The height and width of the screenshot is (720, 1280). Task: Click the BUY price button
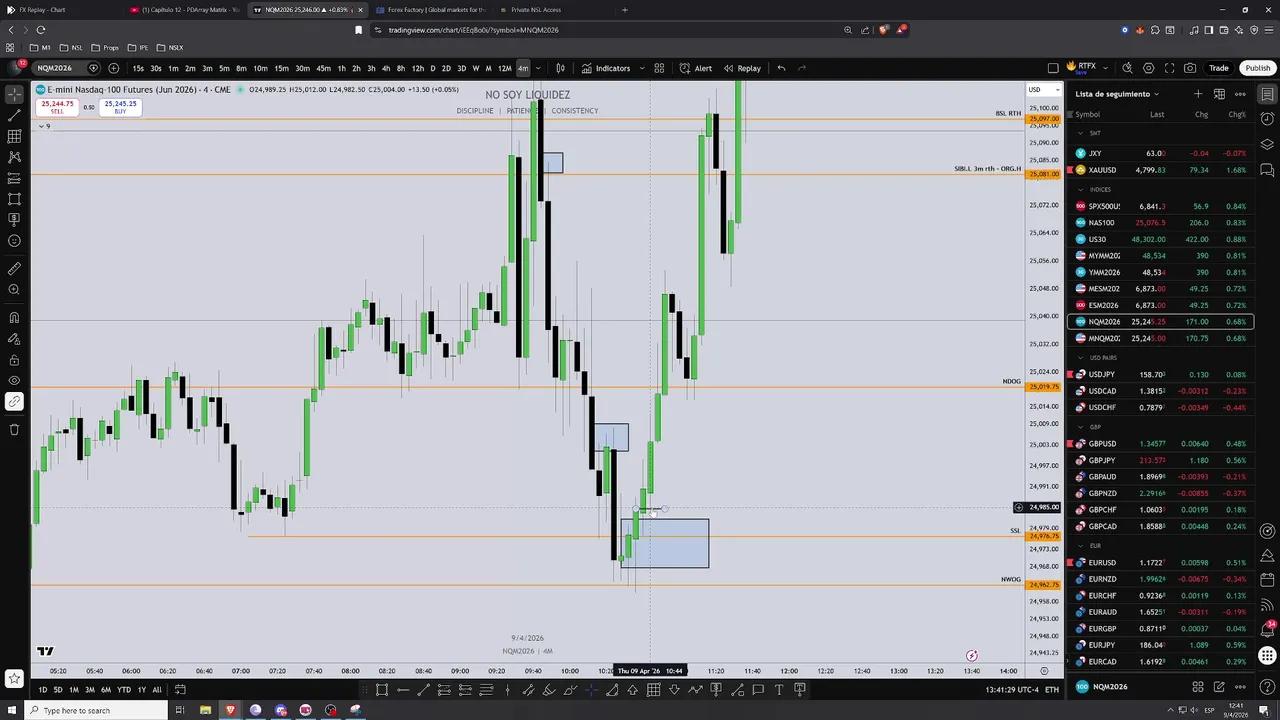(120, 106)
